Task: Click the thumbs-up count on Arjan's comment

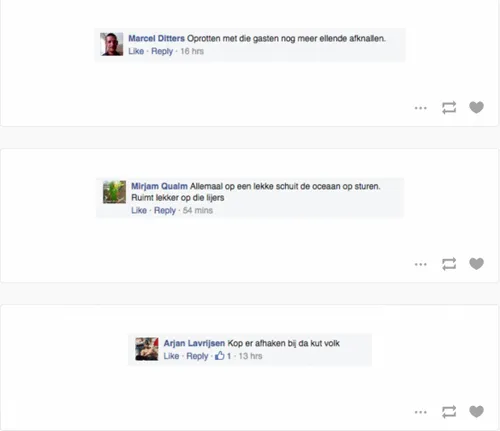Action: (x=223, y=356)
